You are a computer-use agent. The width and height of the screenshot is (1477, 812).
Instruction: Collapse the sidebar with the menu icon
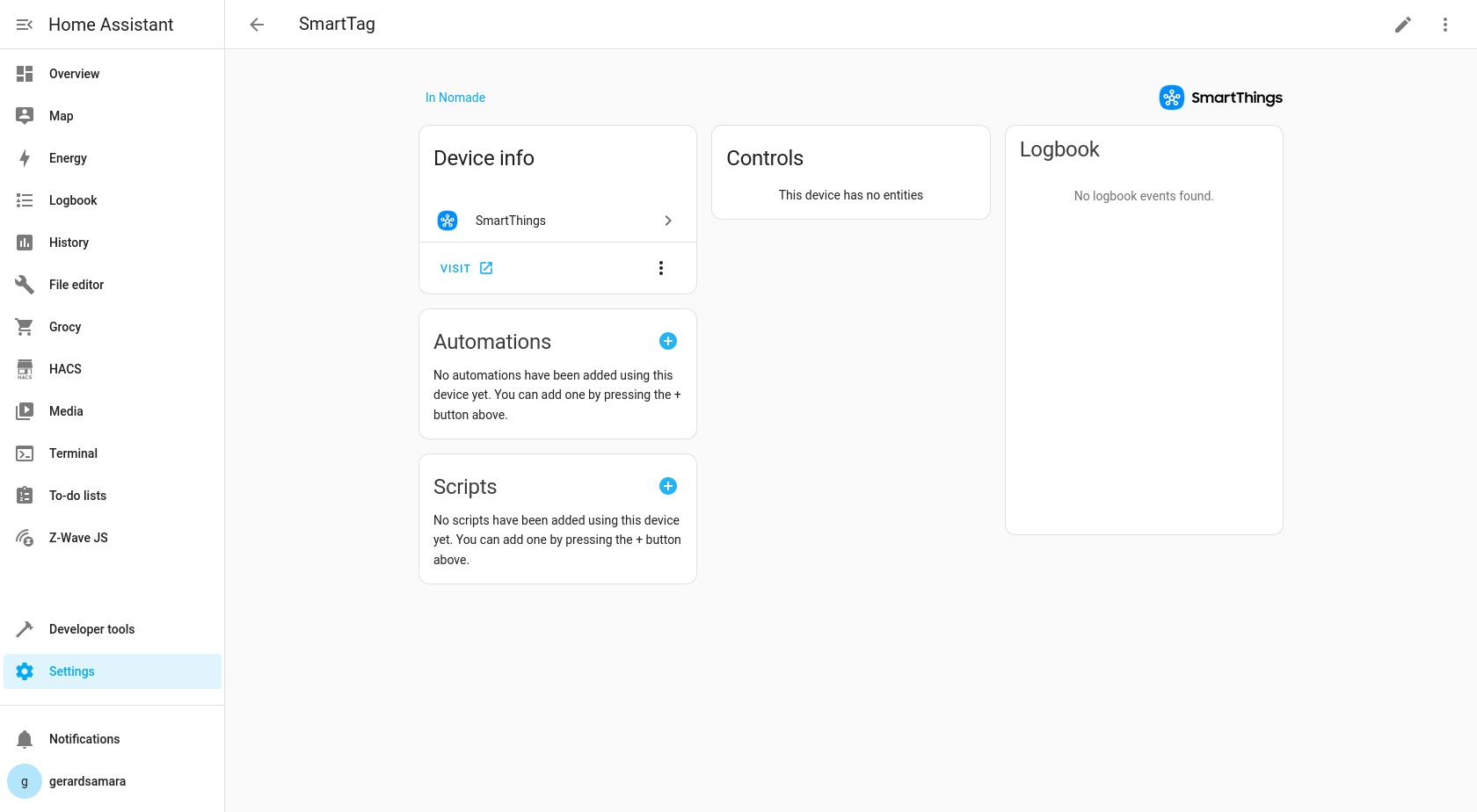[x=25, y=25]
